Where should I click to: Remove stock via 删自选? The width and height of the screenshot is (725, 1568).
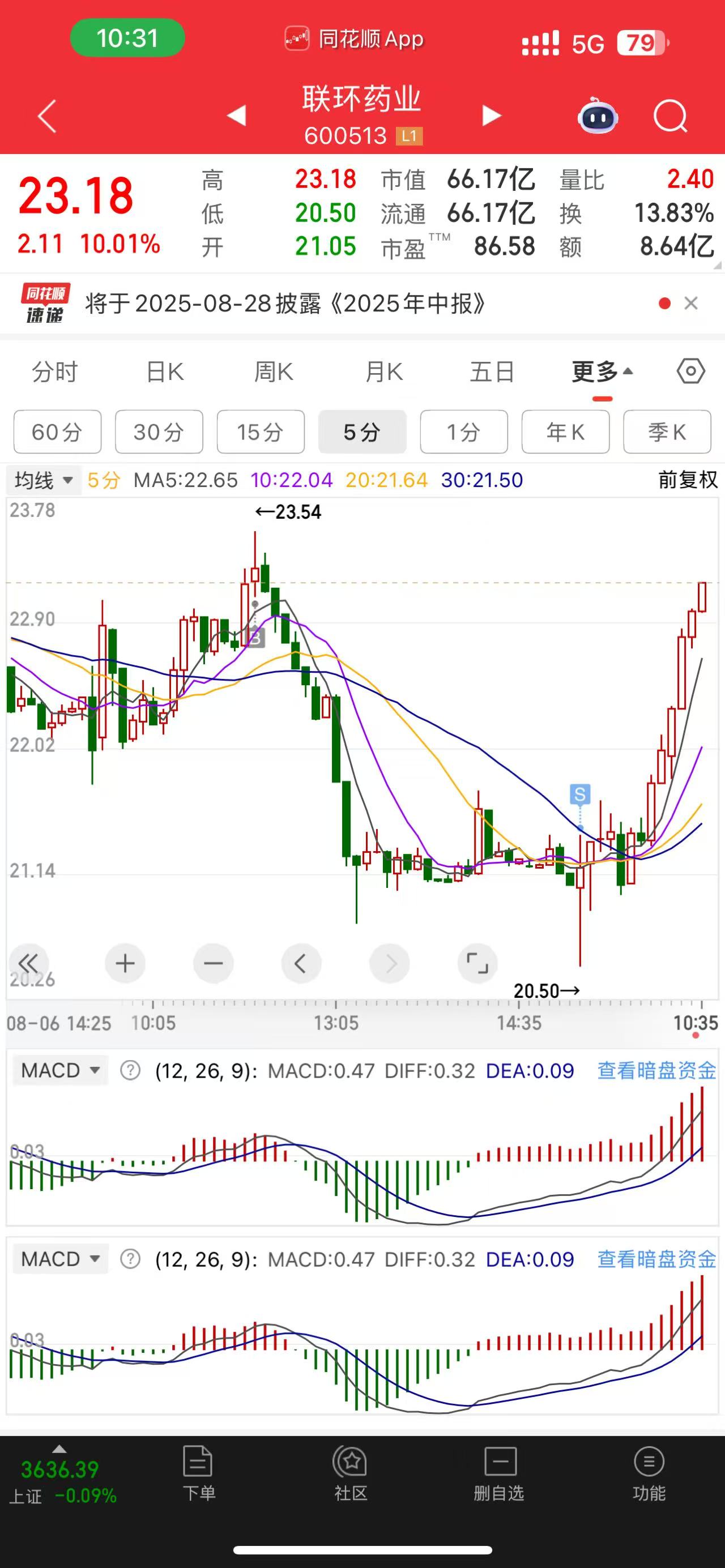tap(499, 1474)
